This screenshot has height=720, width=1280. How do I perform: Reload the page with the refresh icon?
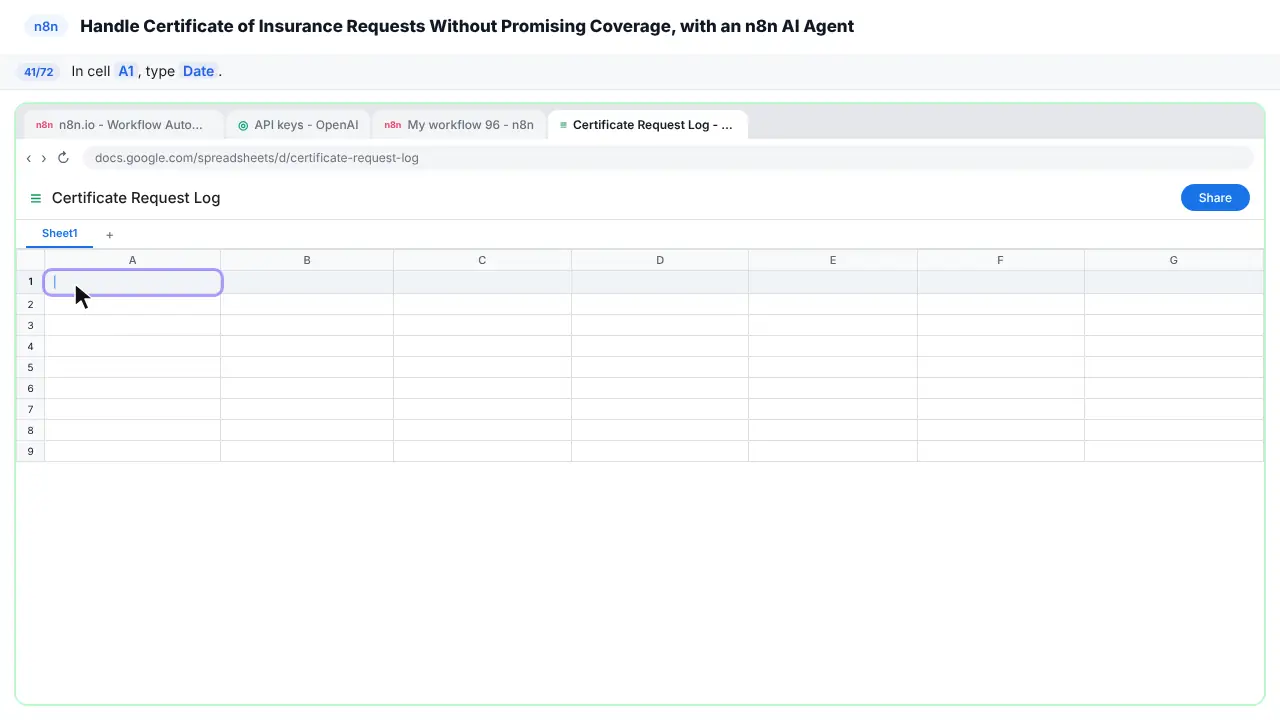coord(63,158)
